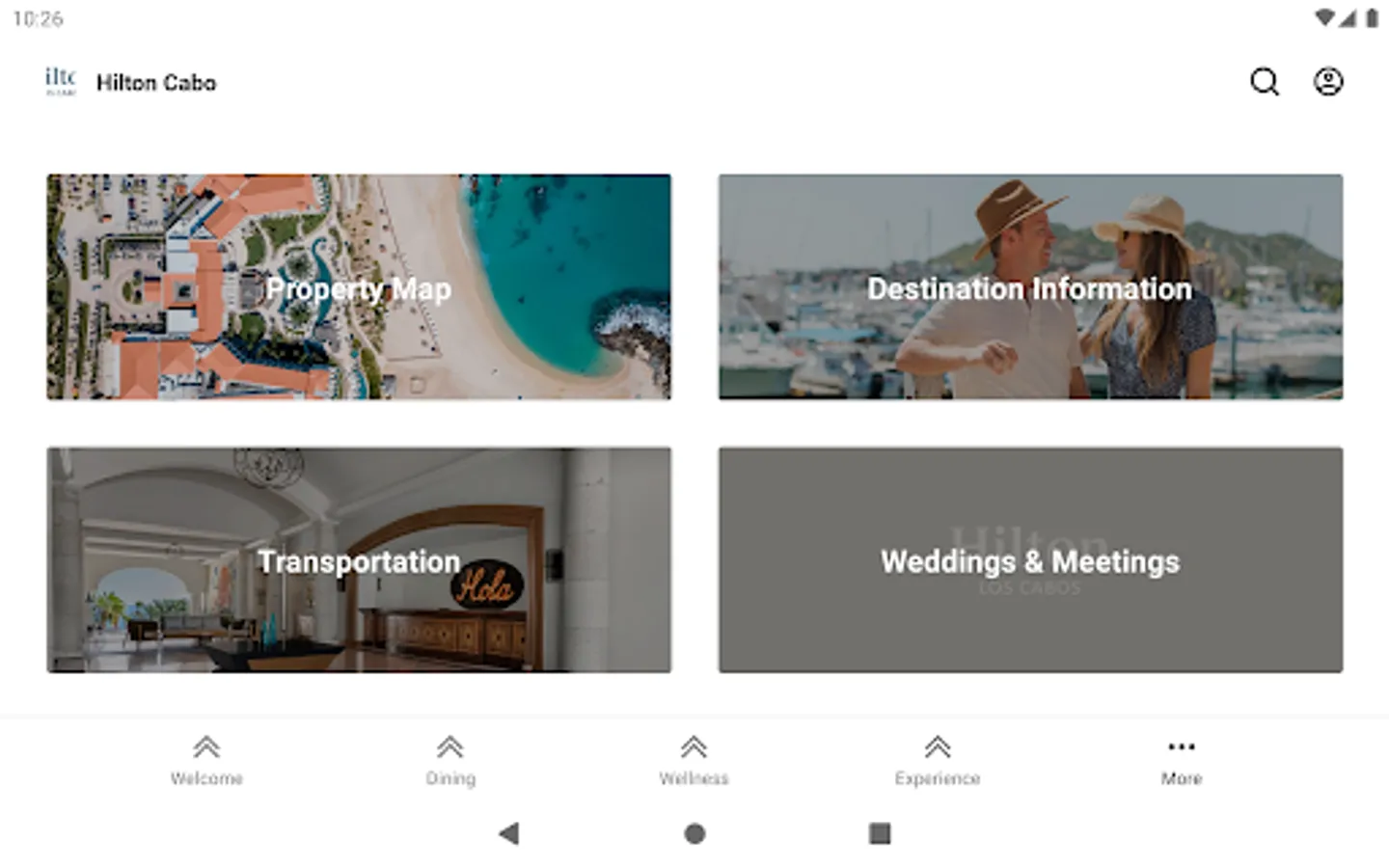1389x868 pixels.
Task: Go back with Android back triangle
Action: (x=509, y=833)
